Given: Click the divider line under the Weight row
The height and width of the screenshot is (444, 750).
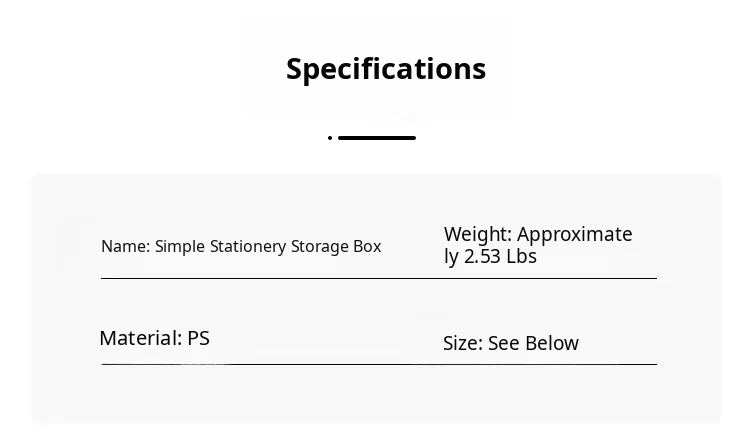Looking at the screenshot, I should click(x=550, y=278).
